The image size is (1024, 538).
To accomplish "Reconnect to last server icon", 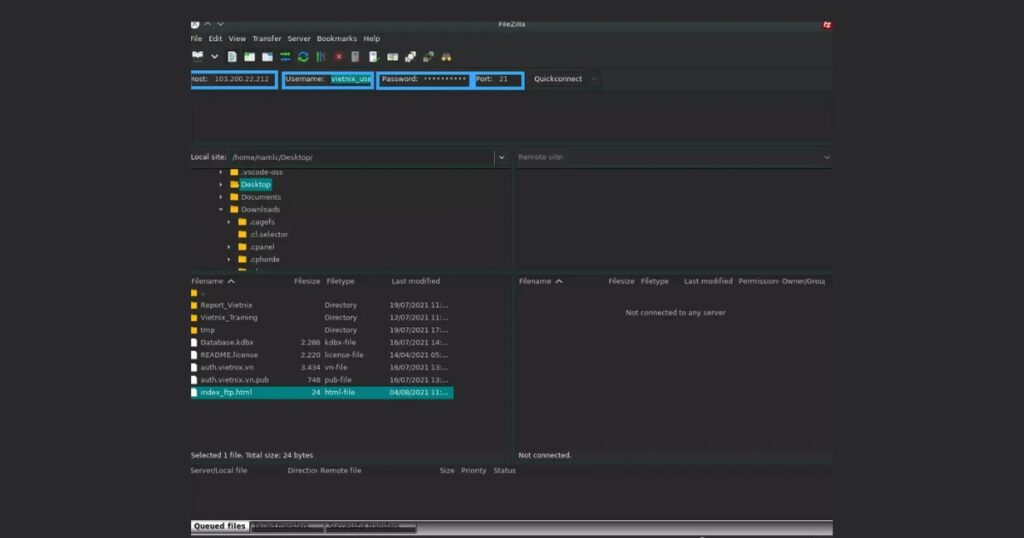I will click(x=374, y=57).
